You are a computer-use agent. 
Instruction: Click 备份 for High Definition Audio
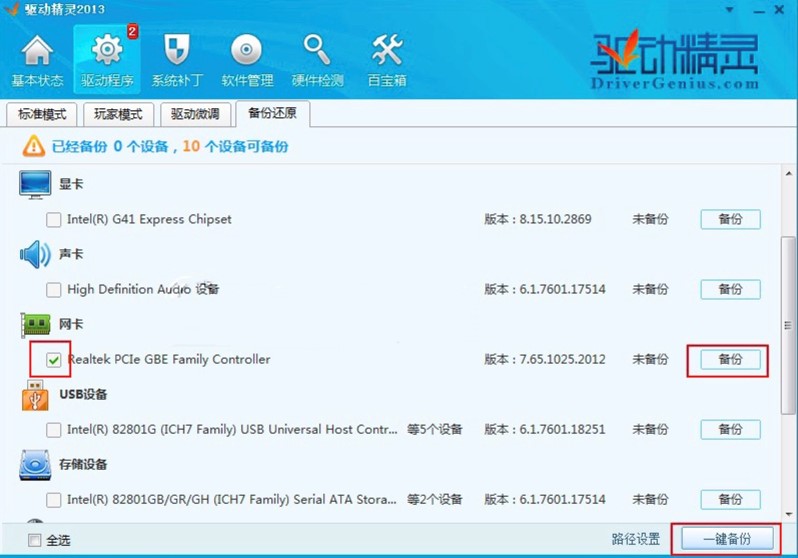(730, 289)
